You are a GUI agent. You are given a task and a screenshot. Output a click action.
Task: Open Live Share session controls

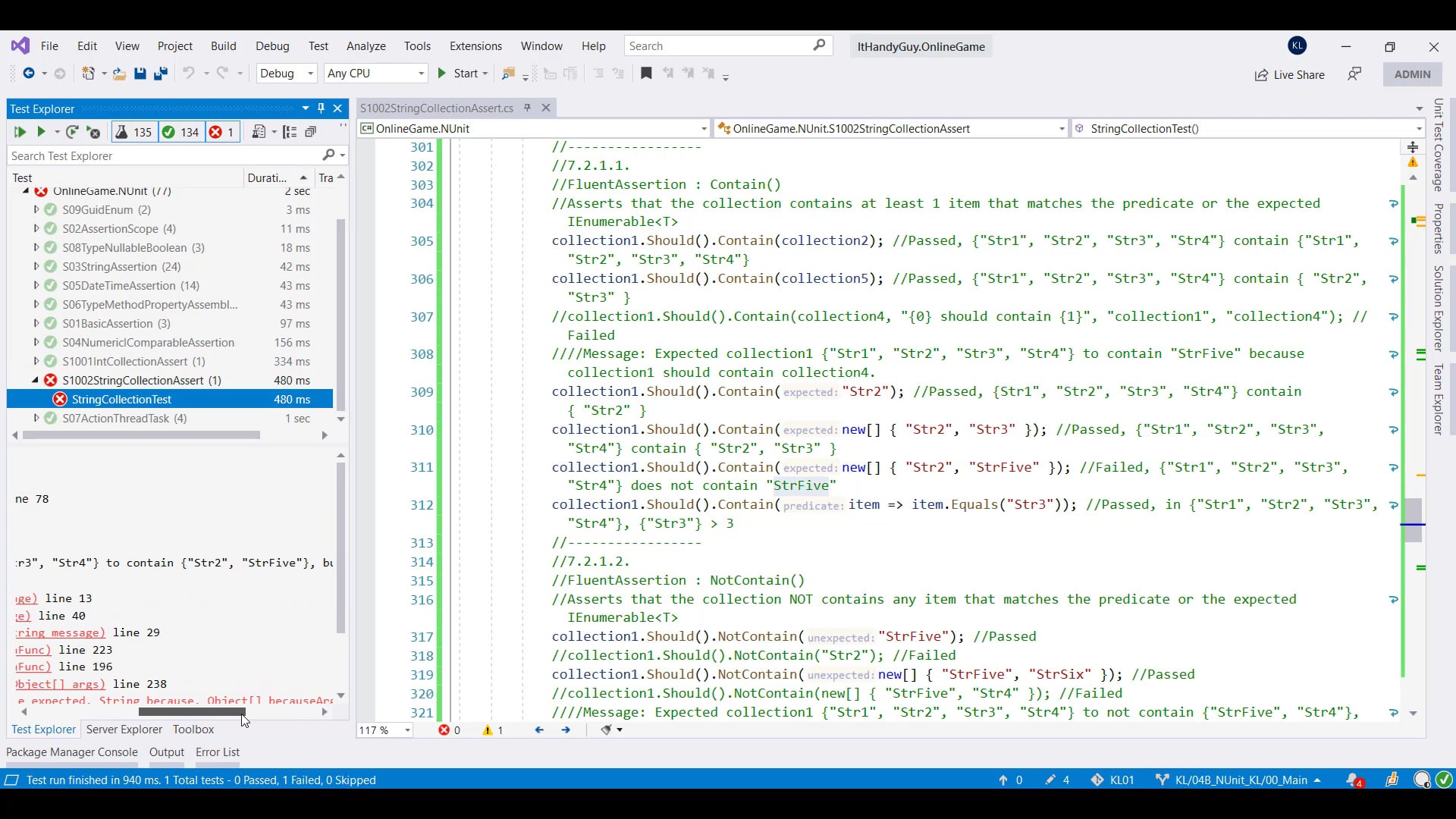1290,75
